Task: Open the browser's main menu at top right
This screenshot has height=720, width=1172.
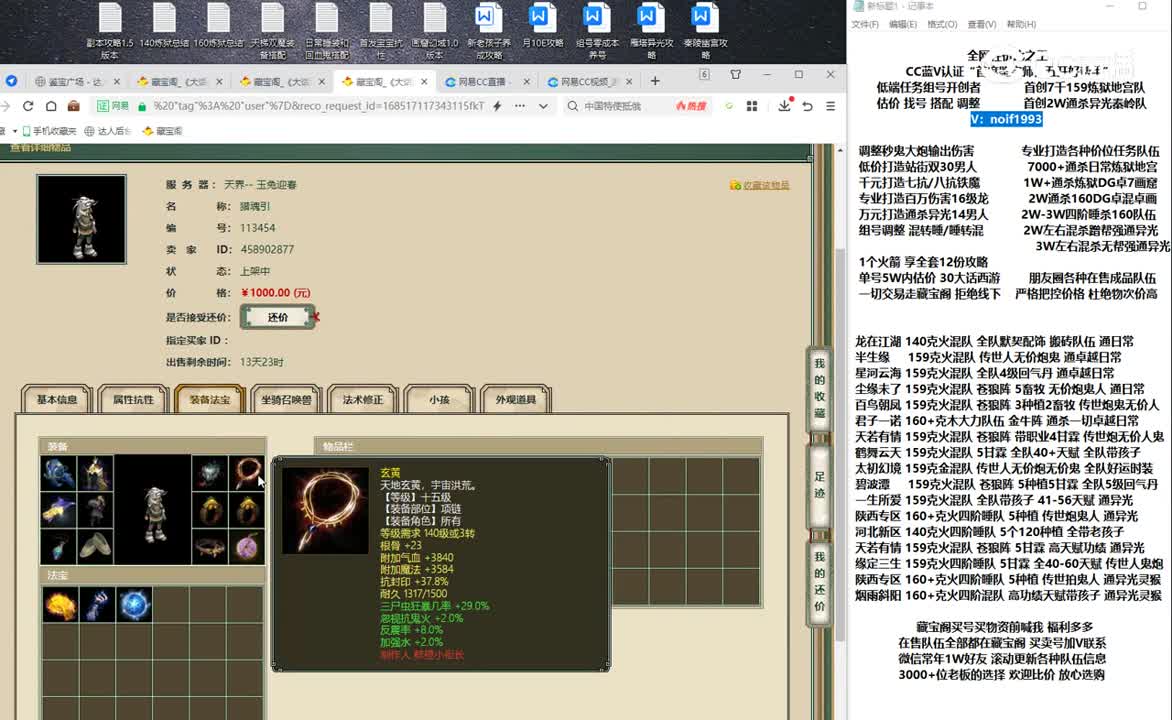Action: point(830,106)
